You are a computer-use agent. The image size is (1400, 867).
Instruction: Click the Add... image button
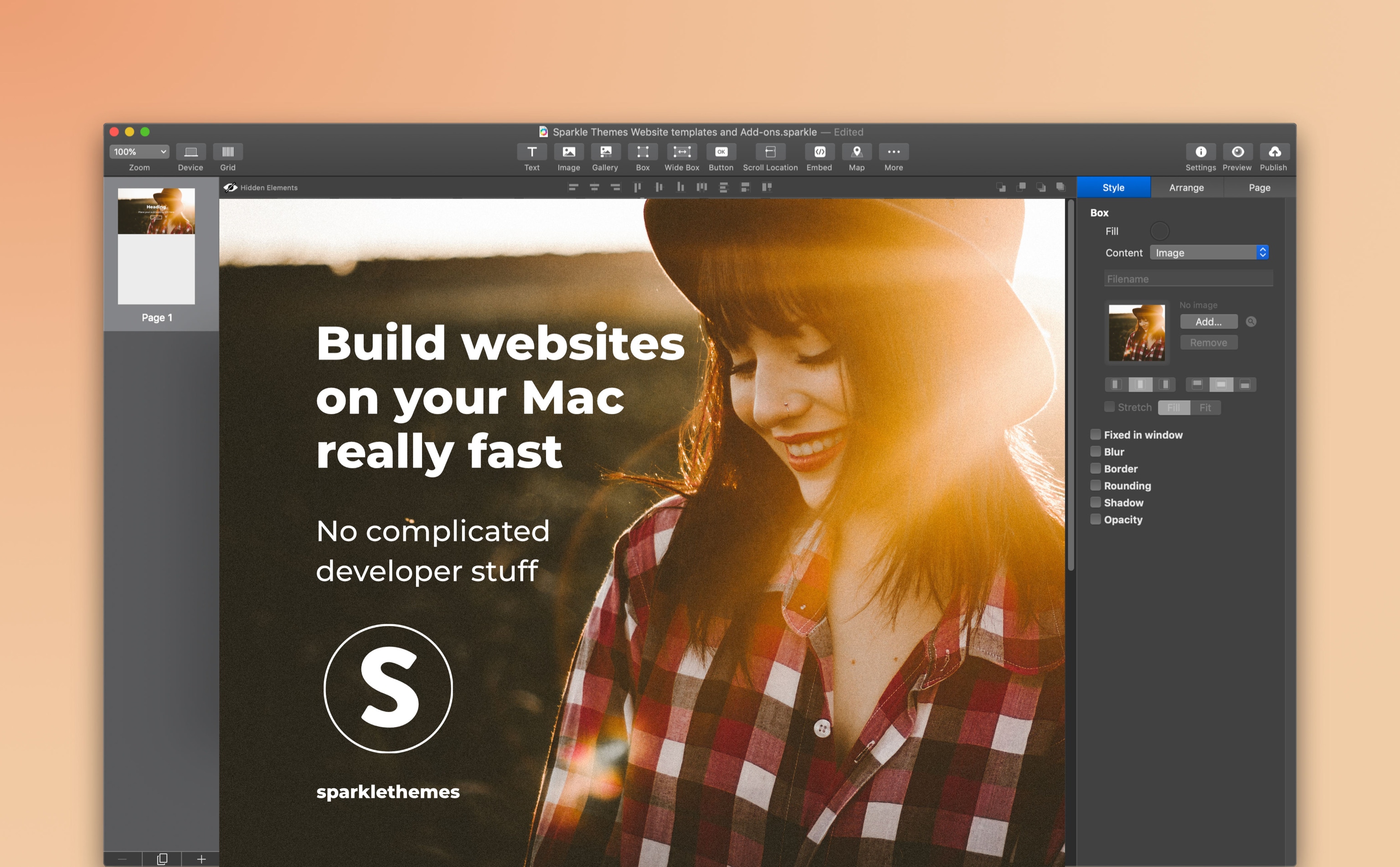[x=1209, y=322]
